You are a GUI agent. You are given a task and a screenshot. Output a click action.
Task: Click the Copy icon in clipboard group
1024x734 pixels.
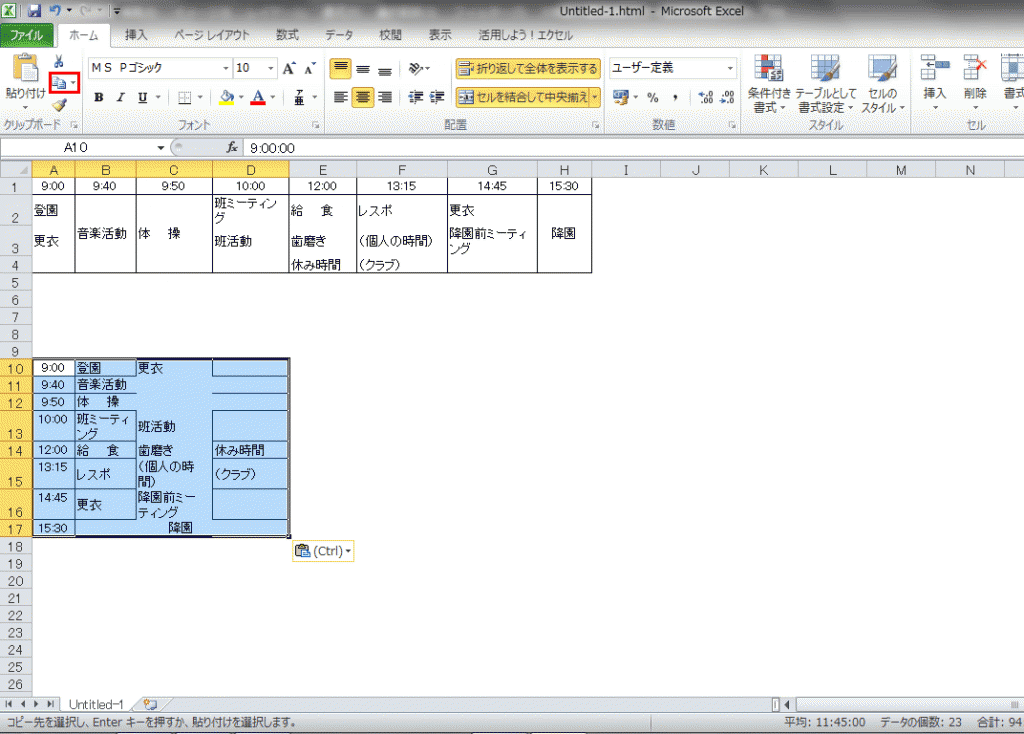pos(60,84)
